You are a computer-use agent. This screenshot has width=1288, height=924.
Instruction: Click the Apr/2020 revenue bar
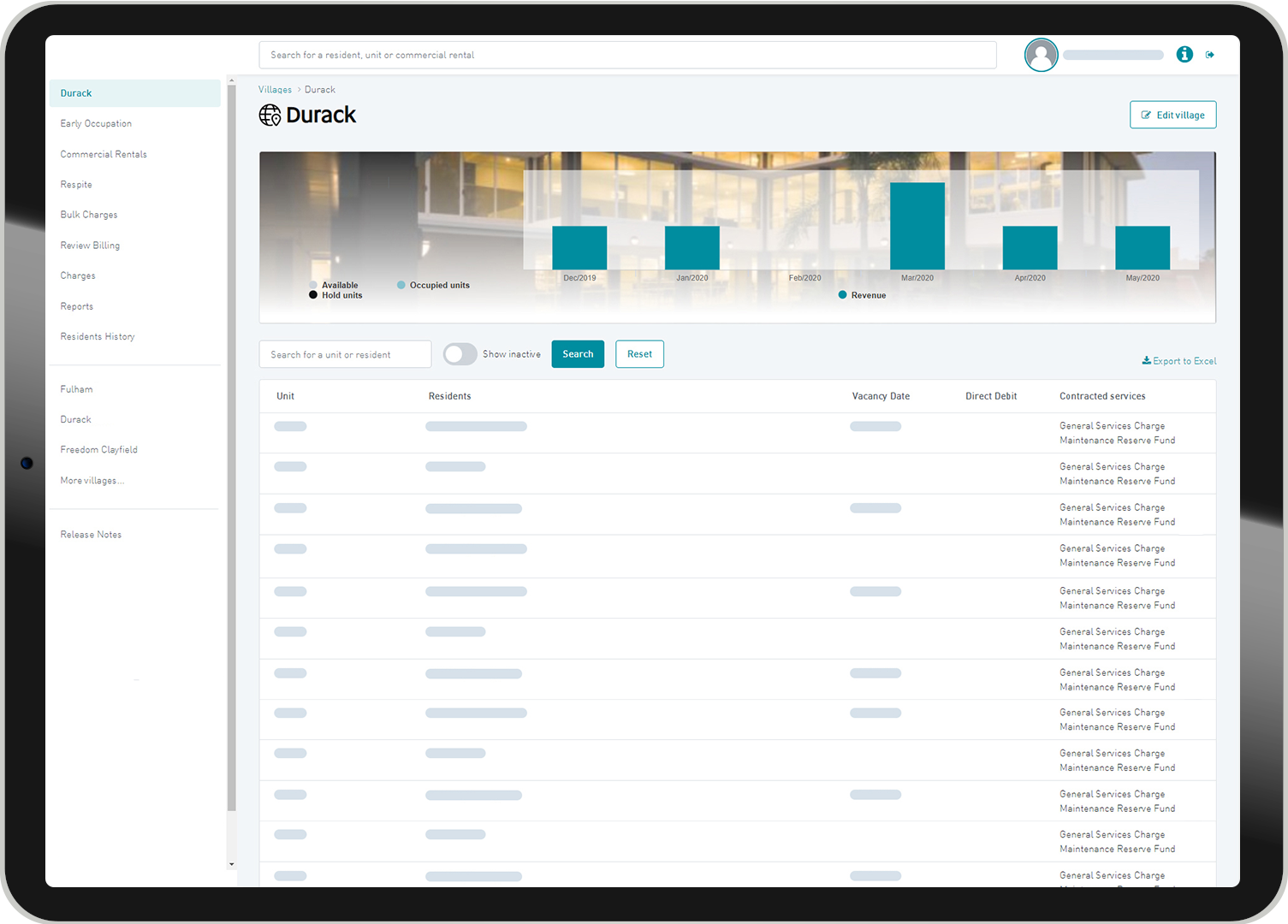[1030, 248]
